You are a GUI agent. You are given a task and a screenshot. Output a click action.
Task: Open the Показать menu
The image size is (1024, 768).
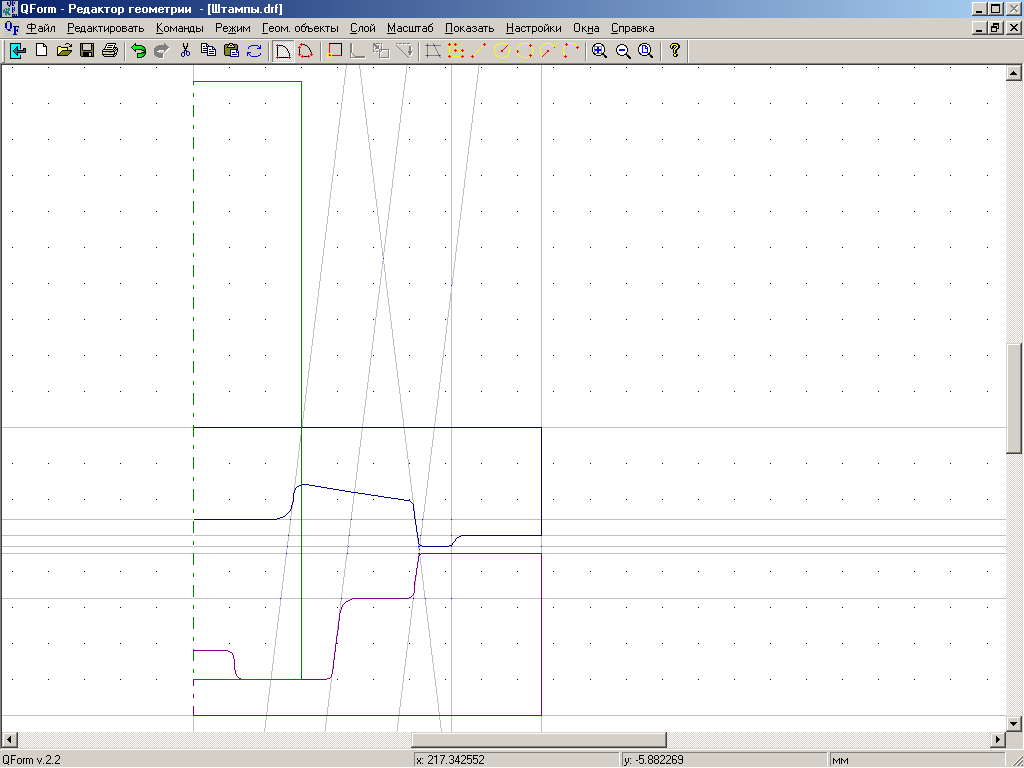pyautogui.click(x=470, y=28)
